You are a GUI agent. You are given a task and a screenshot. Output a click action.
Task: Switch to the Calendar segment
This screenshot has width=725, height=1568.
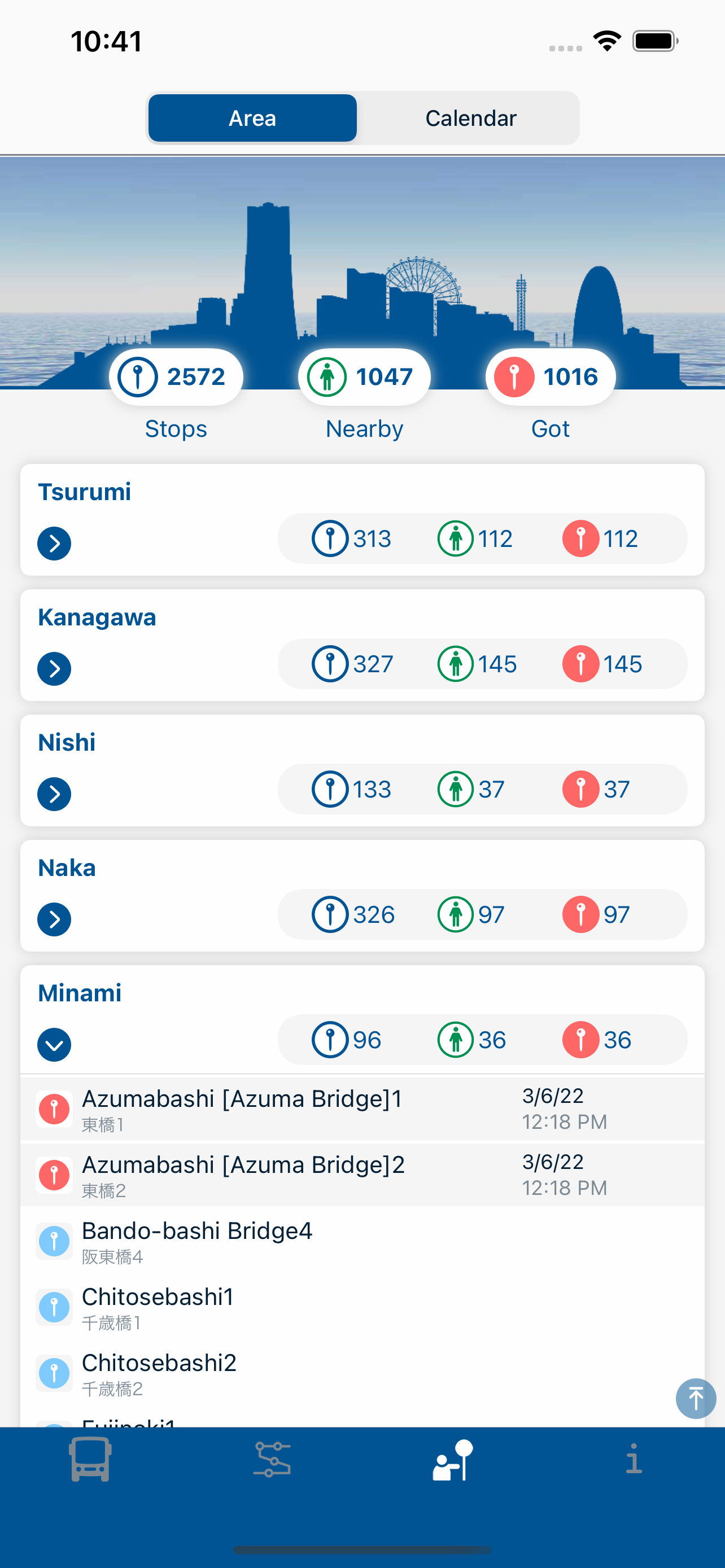tap(470, 118)
